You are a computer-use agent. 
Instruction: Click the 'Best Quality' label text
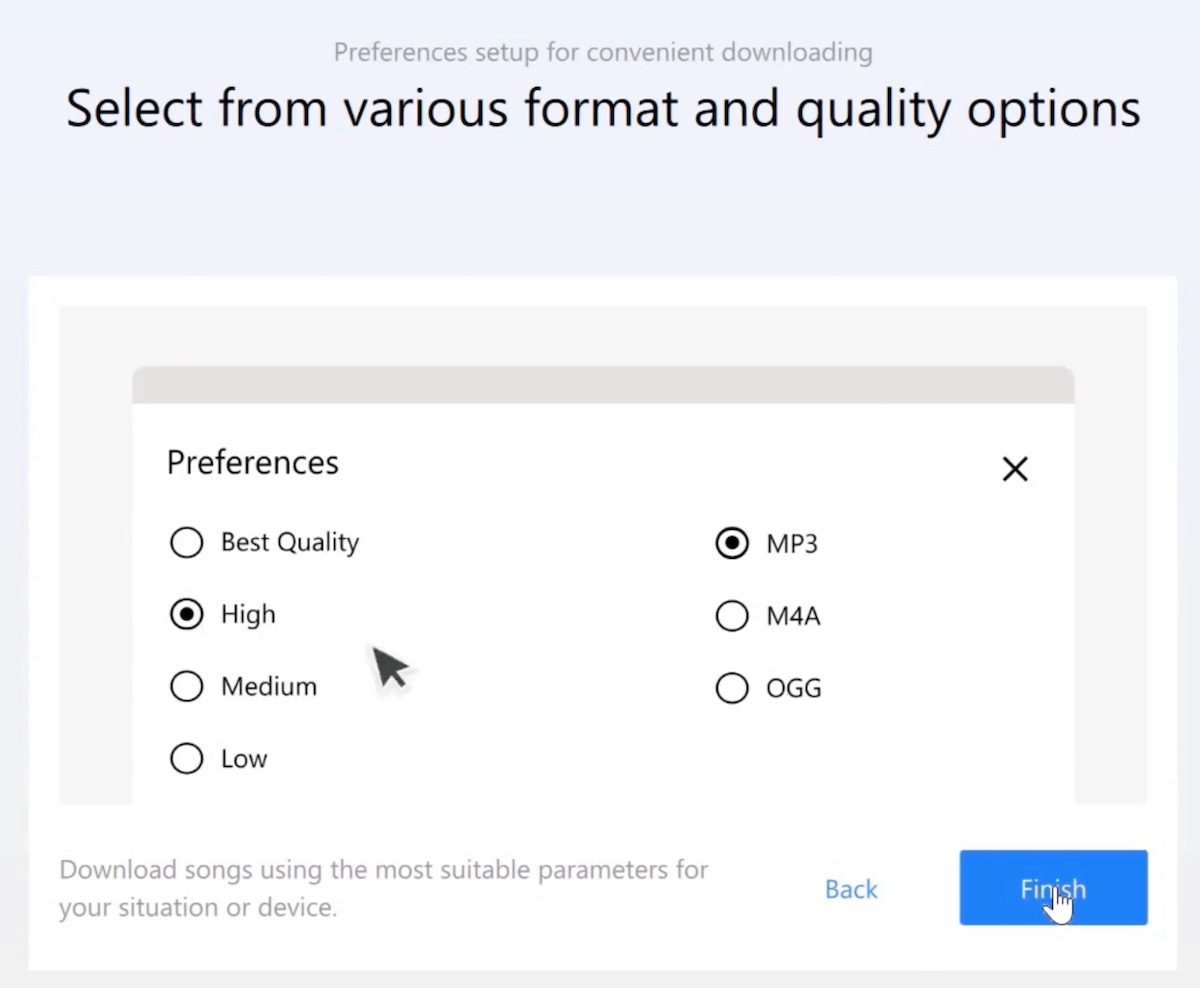pyautogui.click(x=290, y=543)
